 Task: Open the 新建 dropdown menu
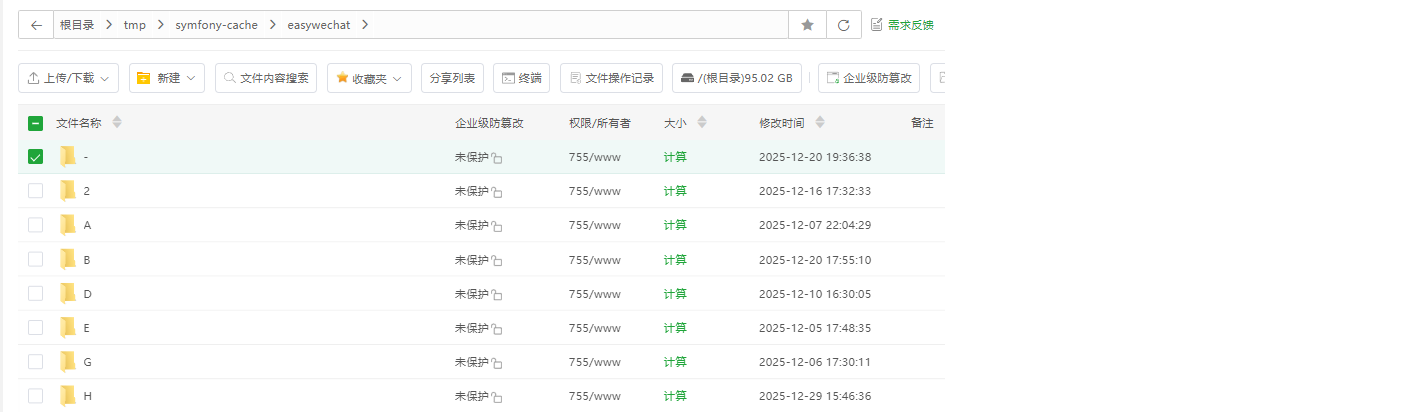point(167,78)
